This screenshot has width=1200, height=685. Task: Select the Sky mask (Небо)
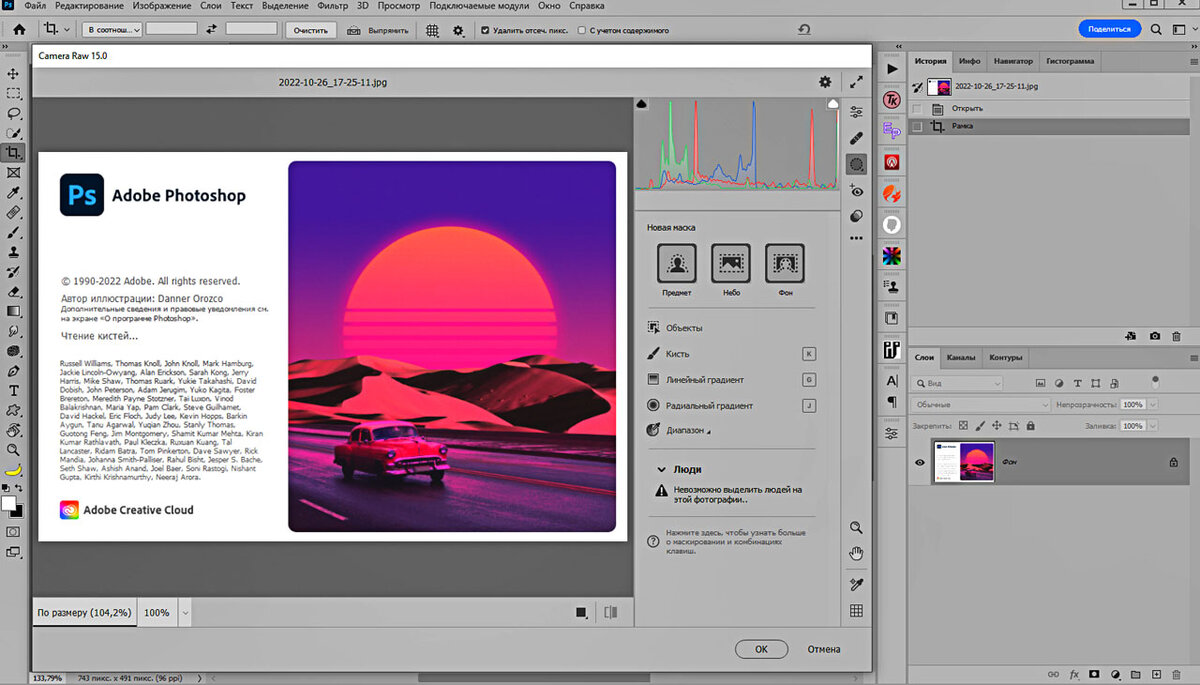[731, 263]
